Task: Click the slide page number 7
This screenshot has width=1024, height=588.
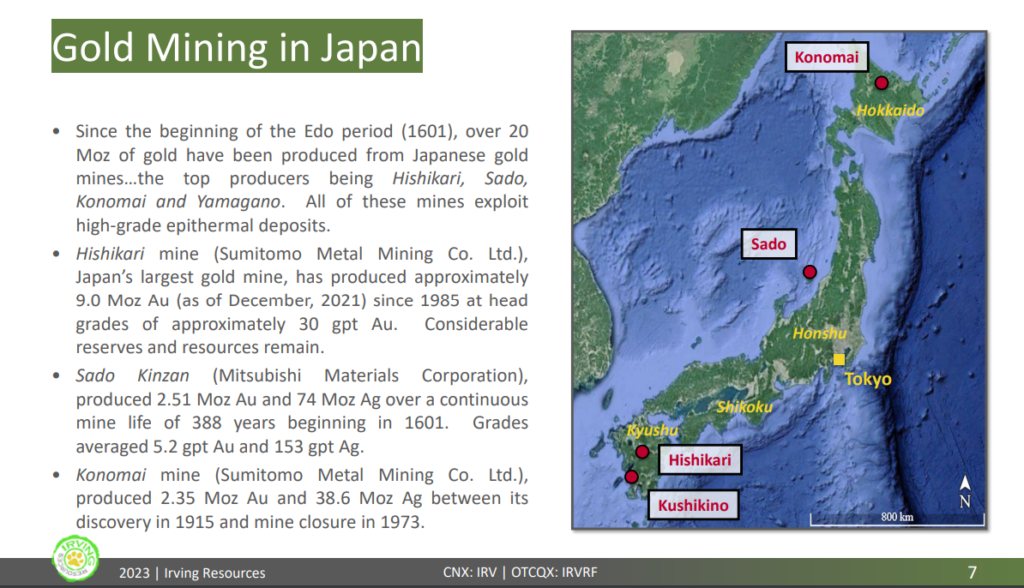Action: point(972,573)
